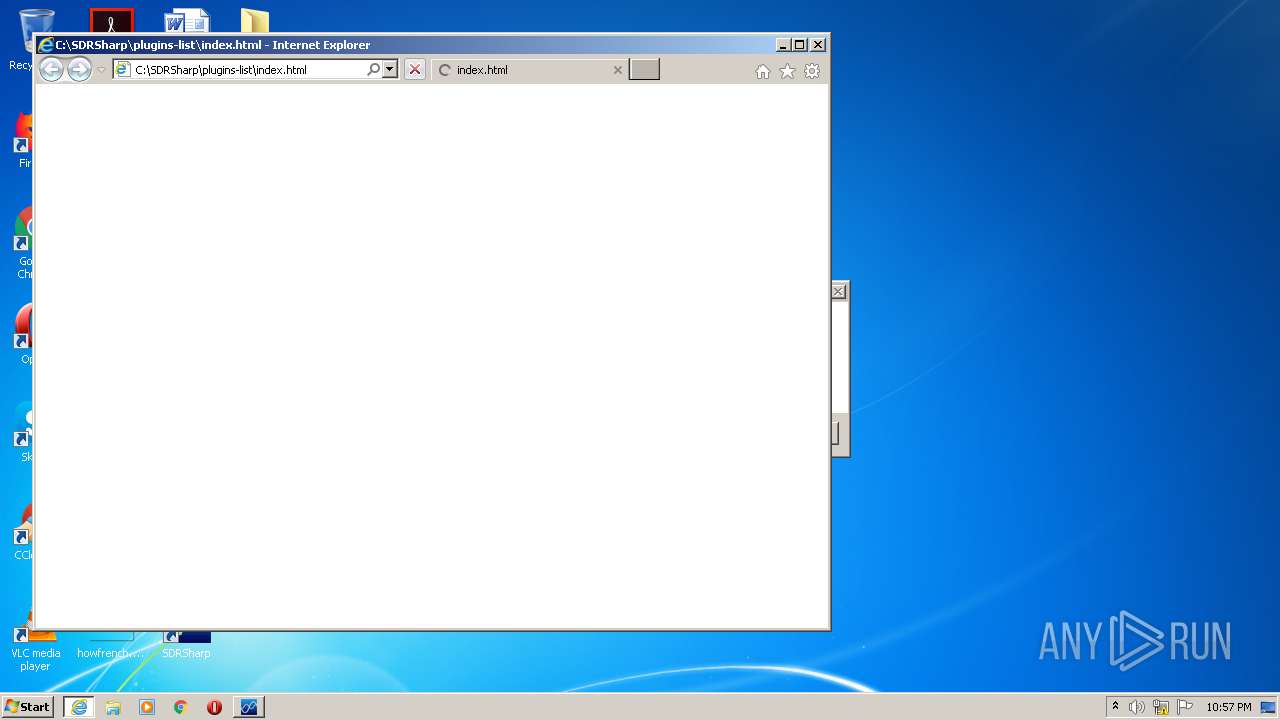Click the 10:57 PM clock

(x=1229, y=707)
